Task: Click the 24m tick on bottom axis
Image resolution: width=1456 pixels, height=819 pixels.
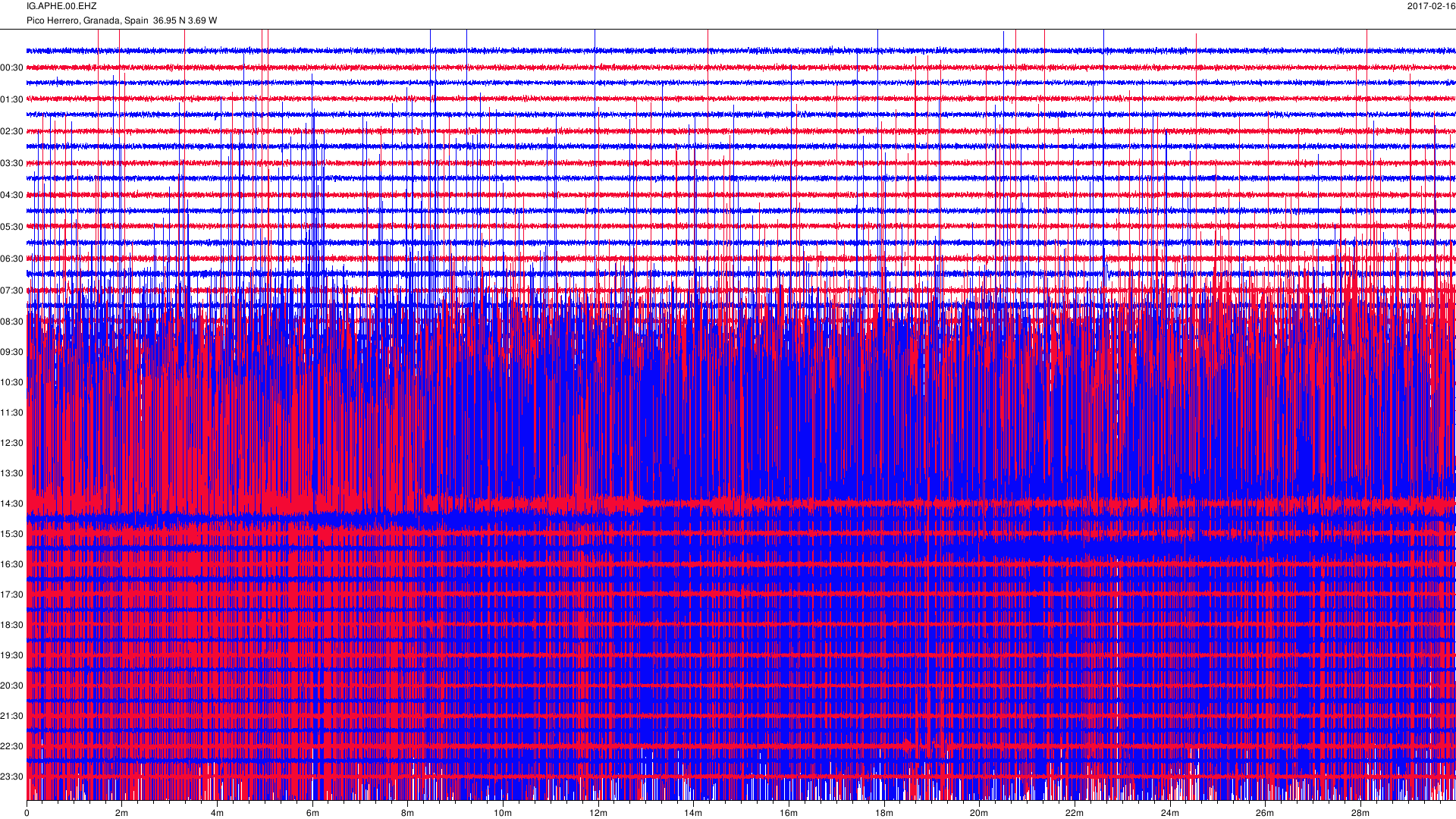Action: 1169,813
